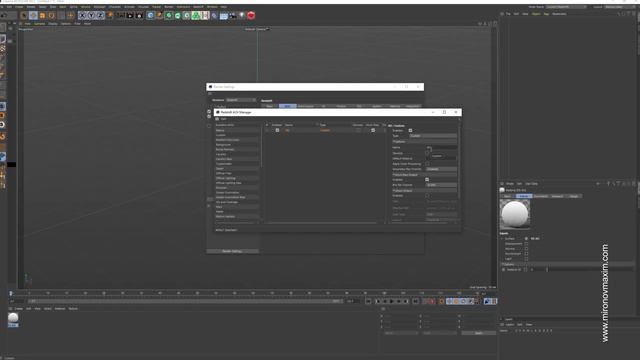Switch to Basic tab in Render Settings

pos(269,106)
